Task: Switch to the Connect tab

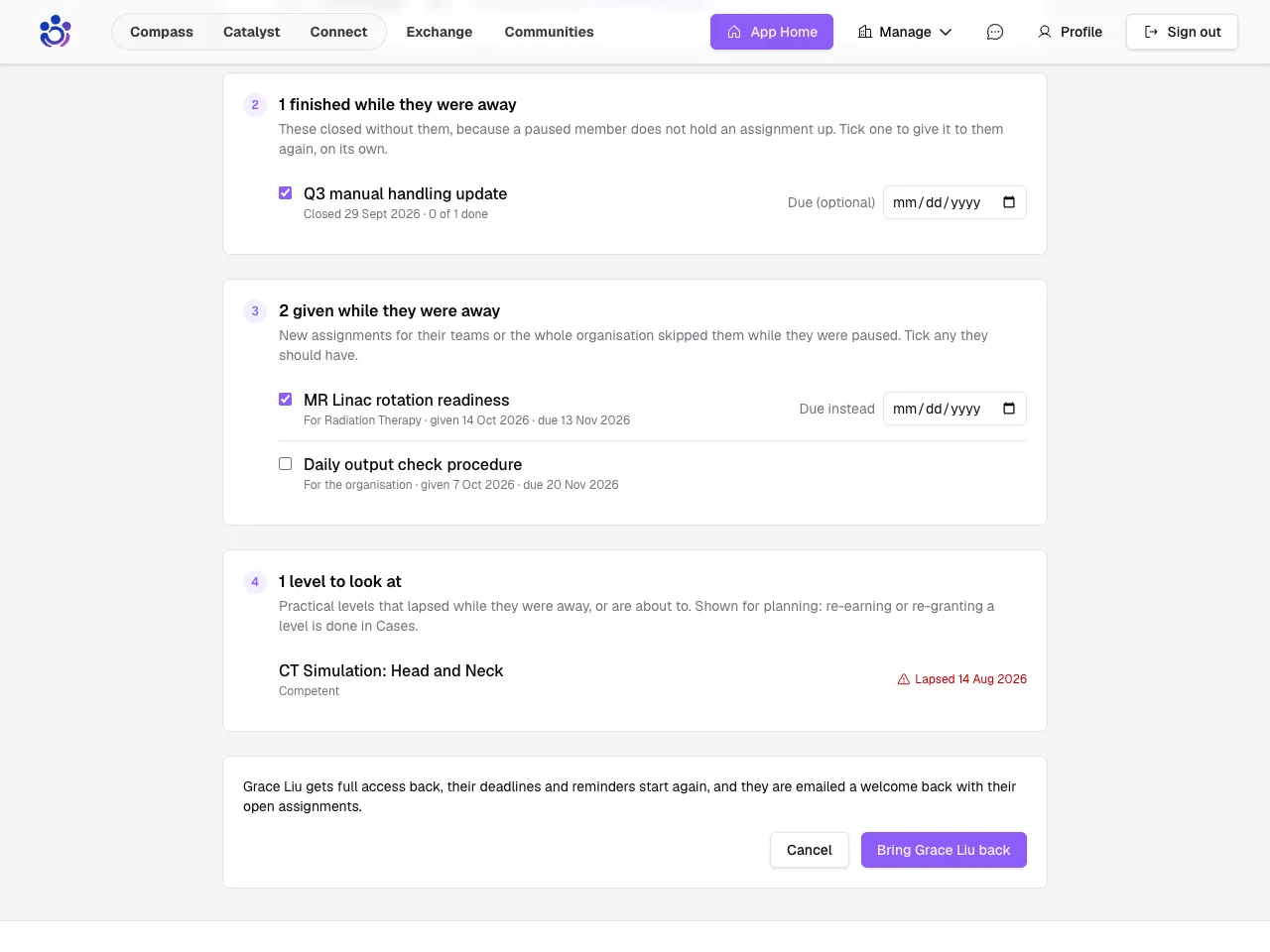Action: coord(338,32)
